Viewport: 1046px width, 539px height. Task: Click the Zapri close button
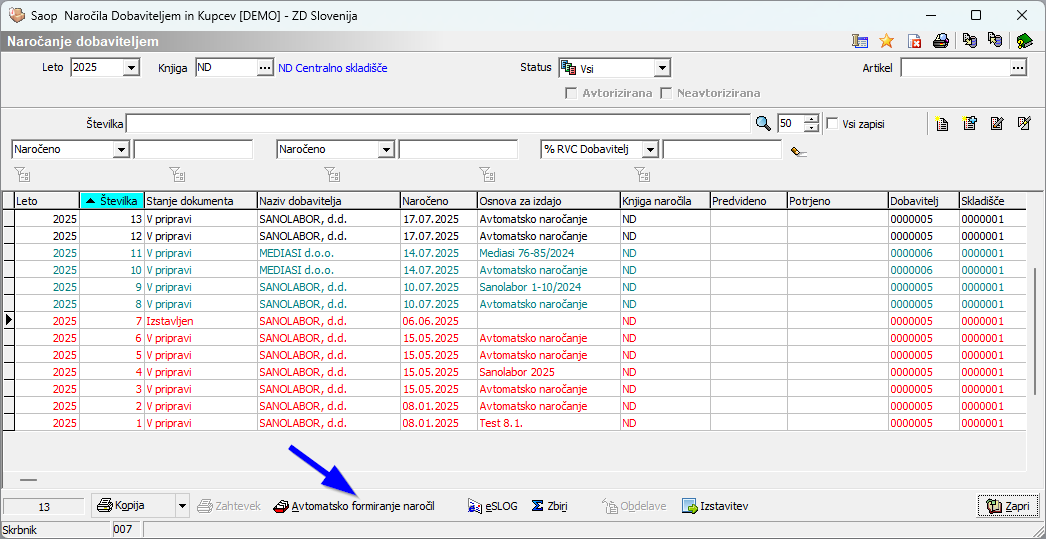tap(1008, 506)
